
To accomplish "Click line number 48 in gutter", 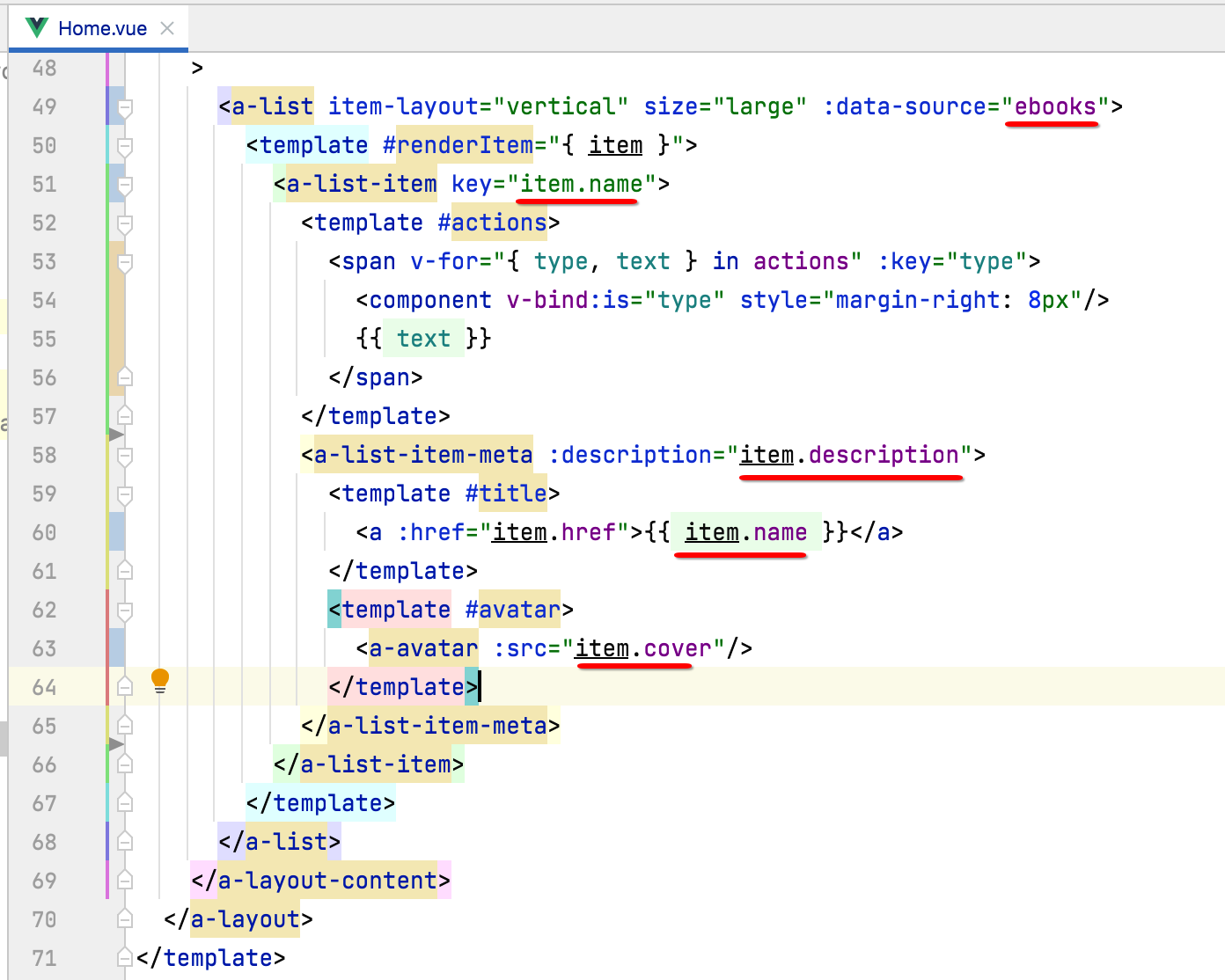I will [x=44, y=69].
